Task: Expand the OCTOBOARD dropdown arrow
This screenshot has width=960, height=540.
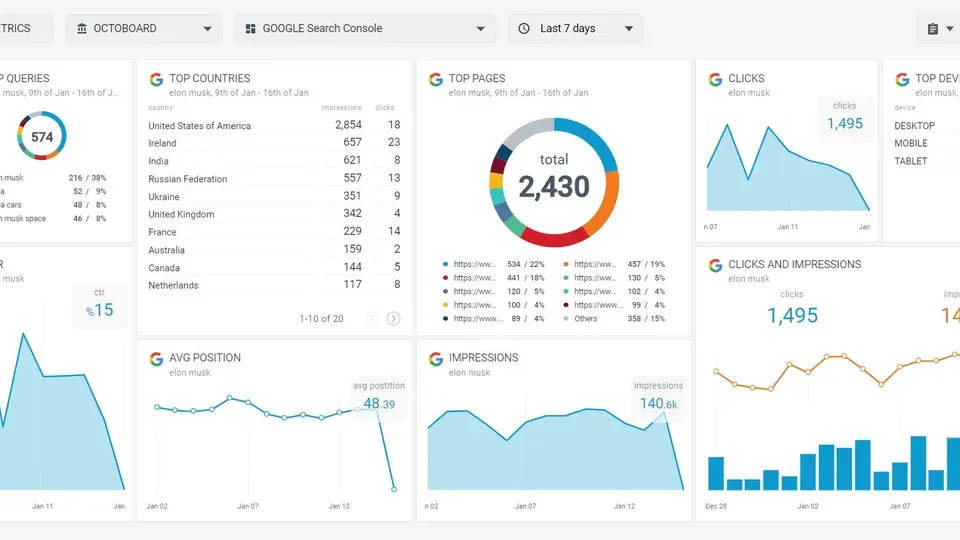Action: pos(208,29)
